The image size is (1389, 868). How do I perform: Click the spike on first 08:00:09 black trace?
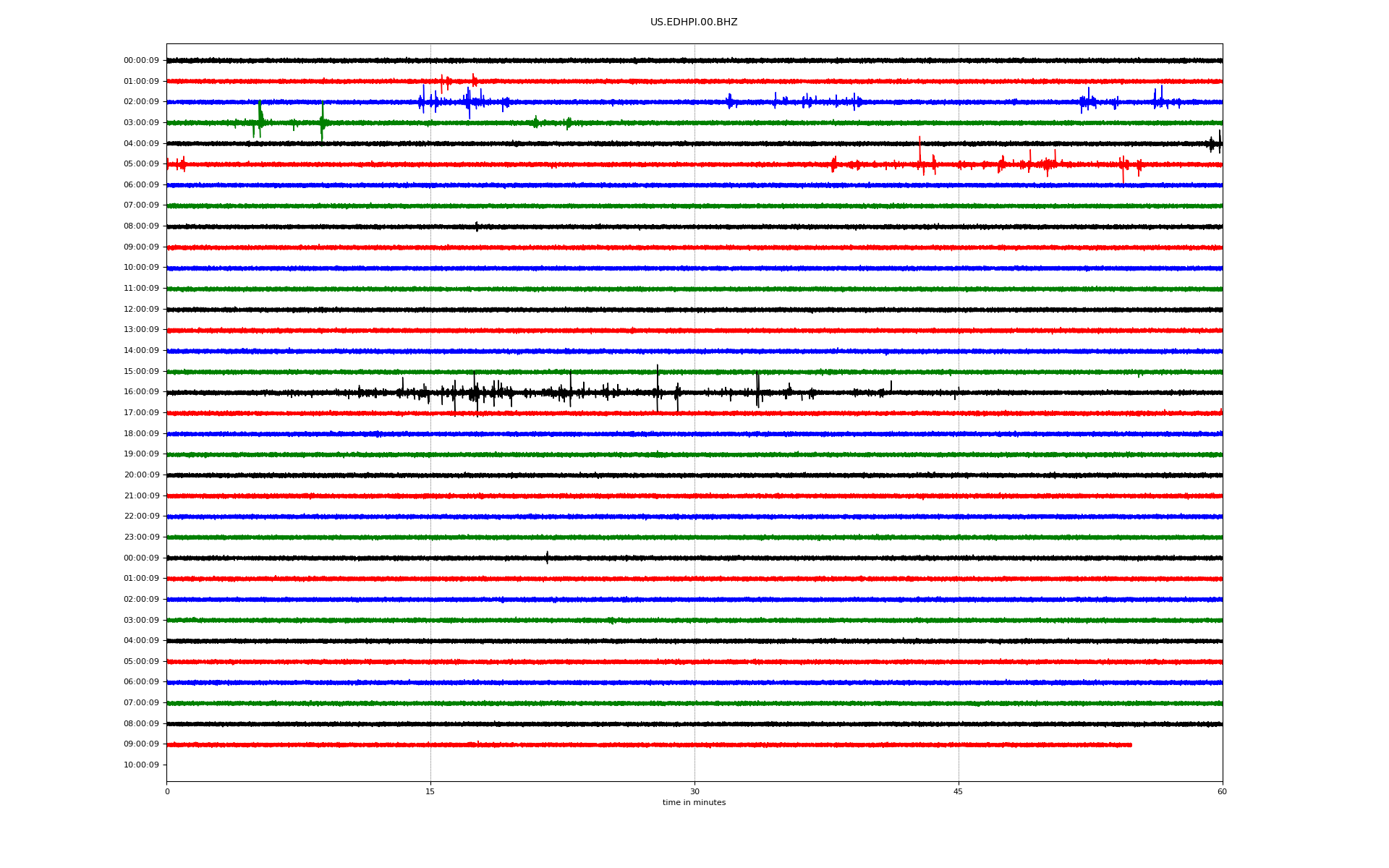tap(477, 226)
